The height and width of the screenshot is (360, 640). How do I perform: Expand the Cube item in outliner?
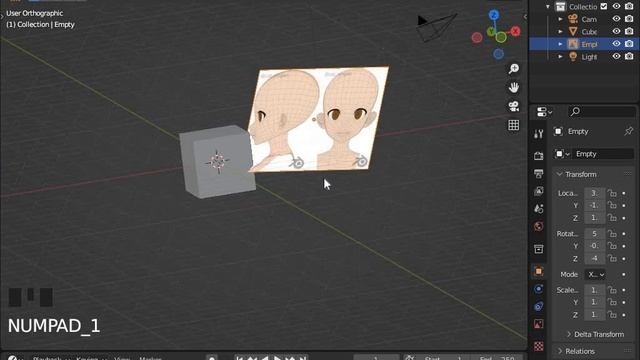click(x=560, y=31)
